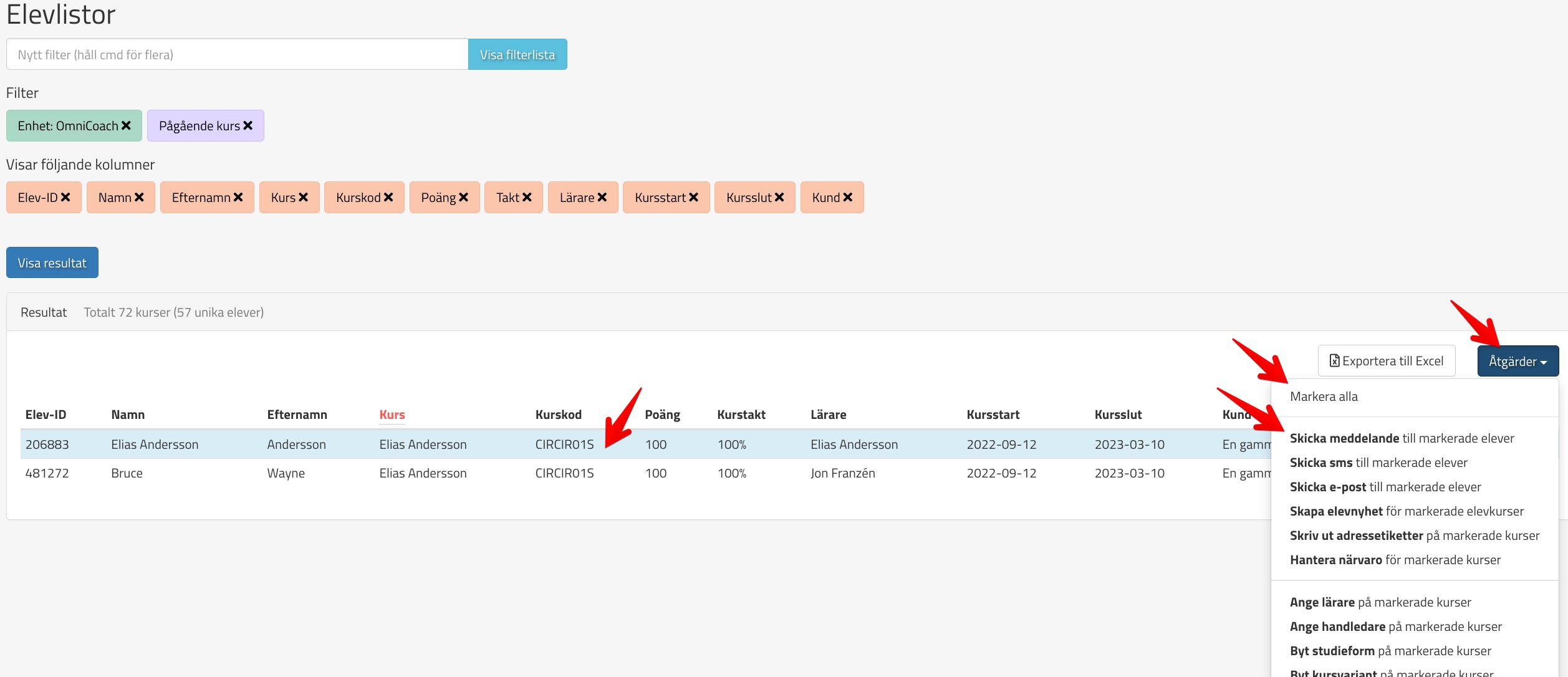Focus the Nytt filter input field

237,55
